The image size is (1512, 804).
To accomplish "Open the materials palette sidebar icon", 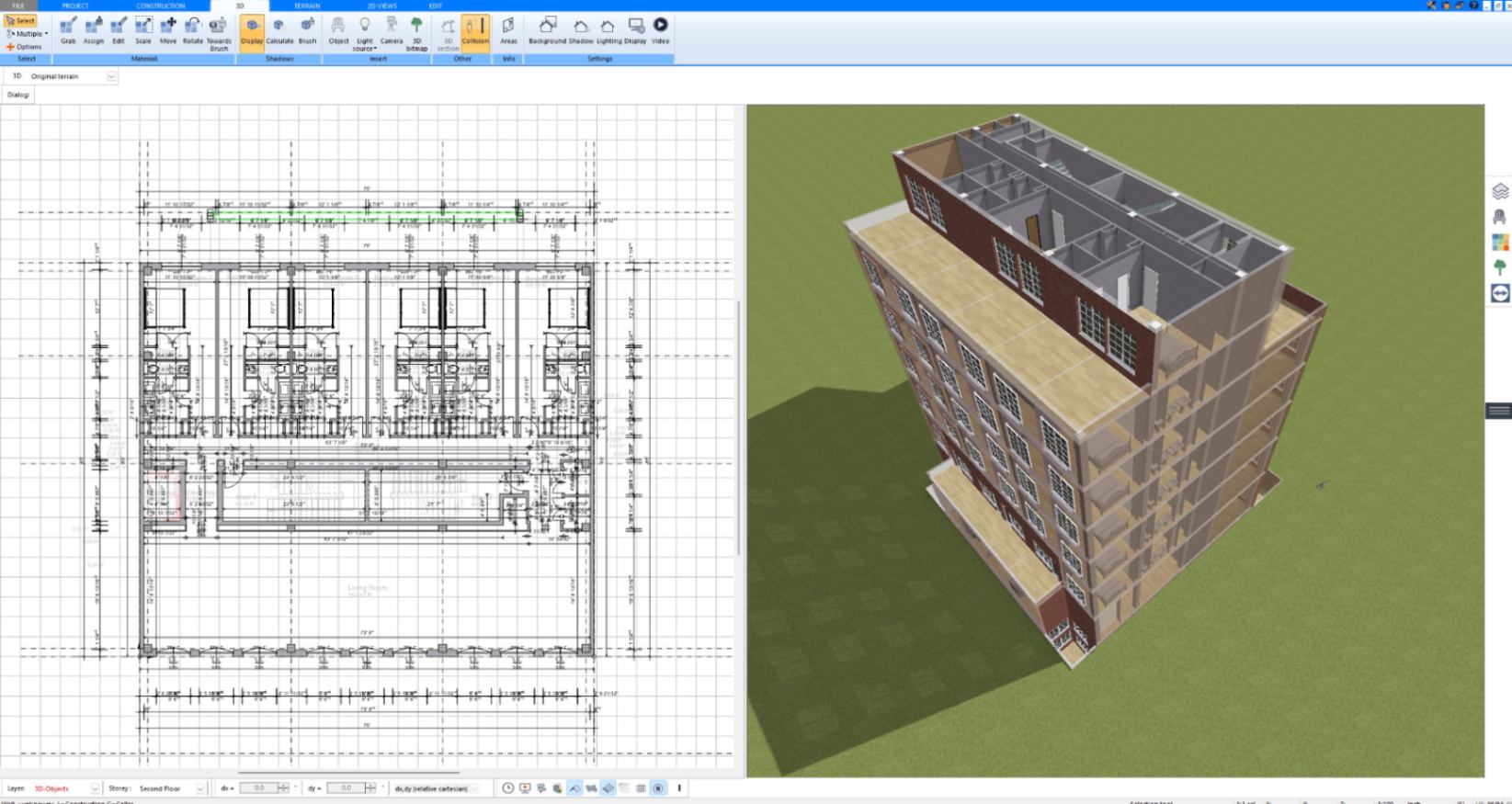I will point(1500,243).
